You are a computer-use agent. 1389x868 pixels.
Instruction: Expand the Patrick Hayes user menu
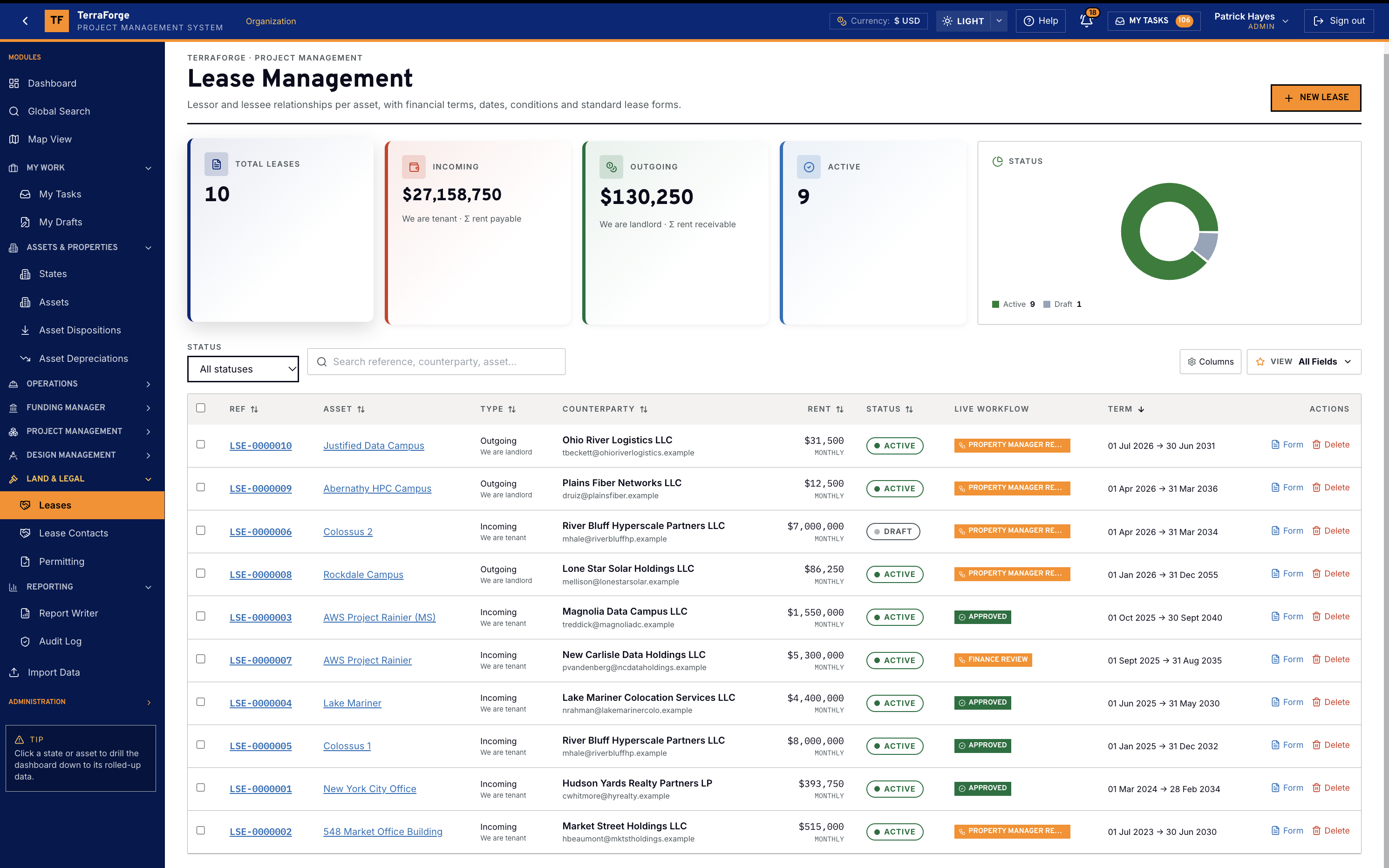tap(1252, 21)
